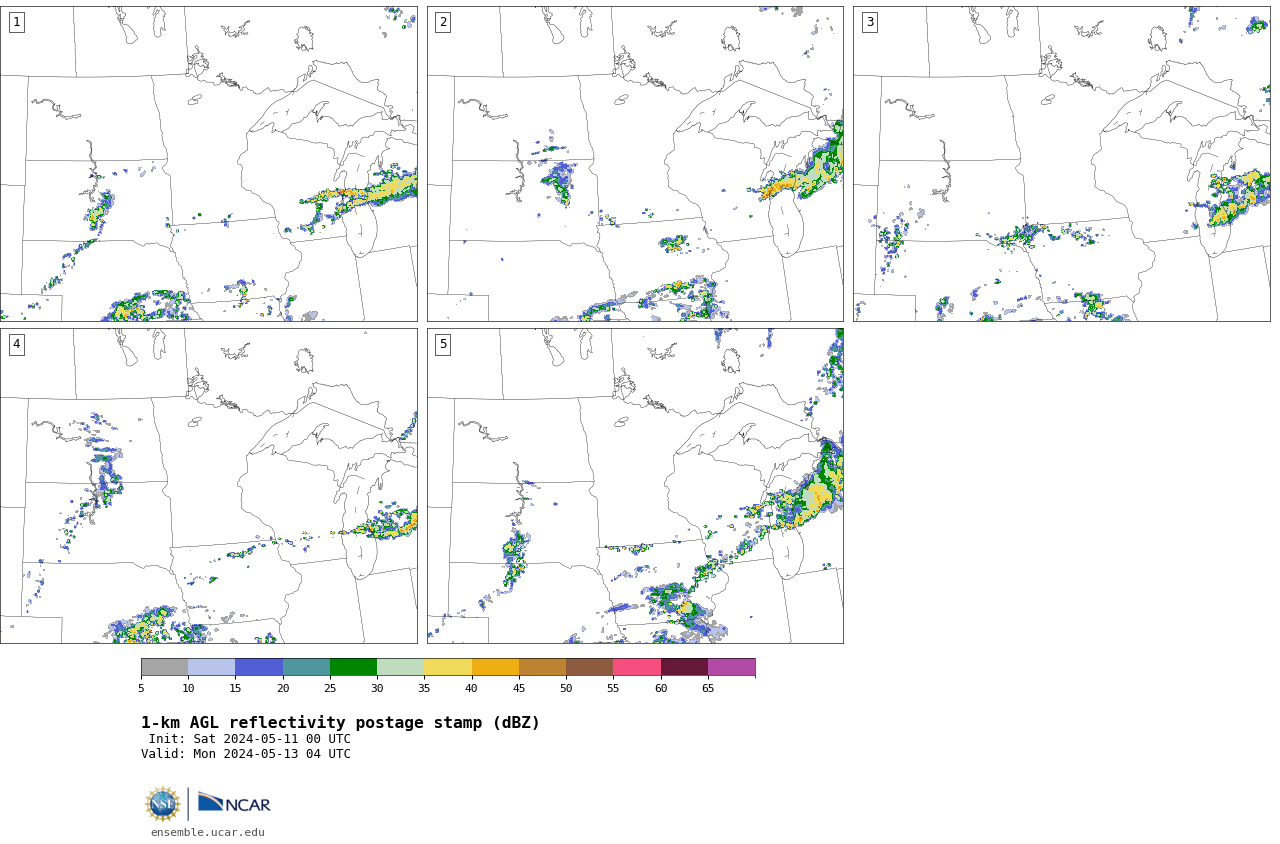Click the pale green 30-35 dBZ swatch

pos(400,667)
